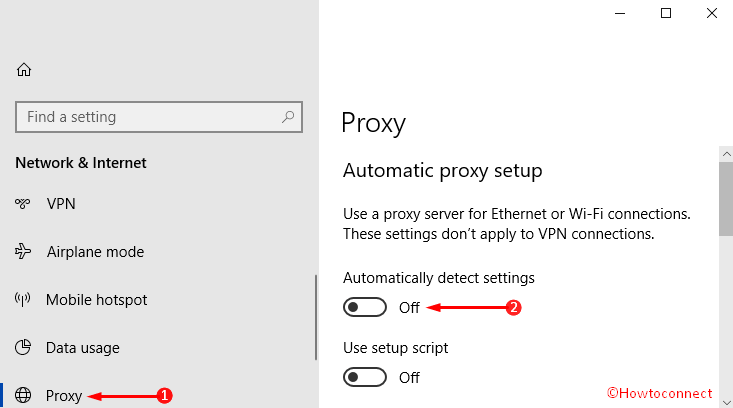Click the sidebar's thin vertical scrollbar

coord(316,317)
